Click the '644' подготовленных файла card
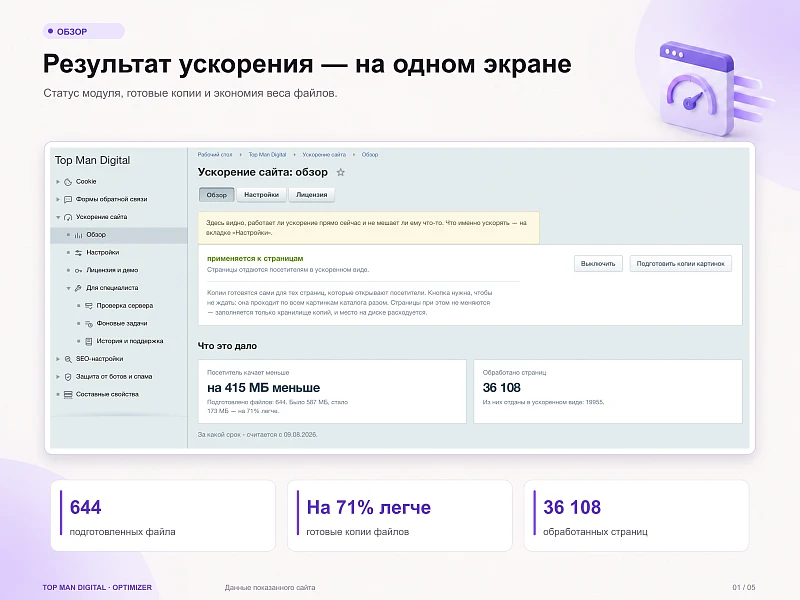 tap(163, 515)
